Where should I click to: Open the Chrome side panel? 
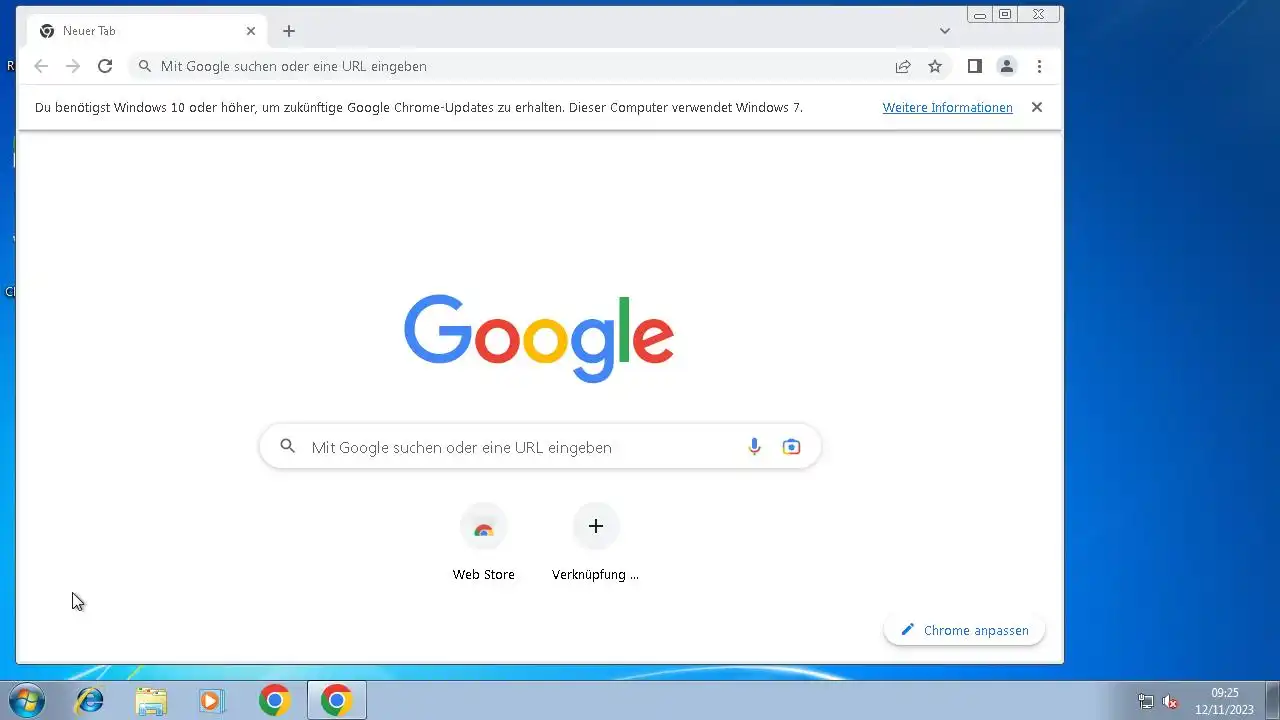coord(975,66)
